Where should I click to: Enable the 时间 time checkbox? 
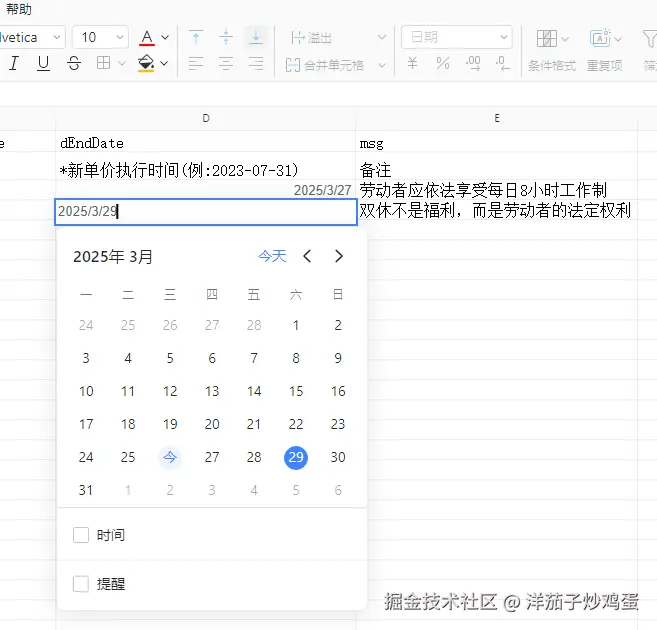(x=81, y=535)
